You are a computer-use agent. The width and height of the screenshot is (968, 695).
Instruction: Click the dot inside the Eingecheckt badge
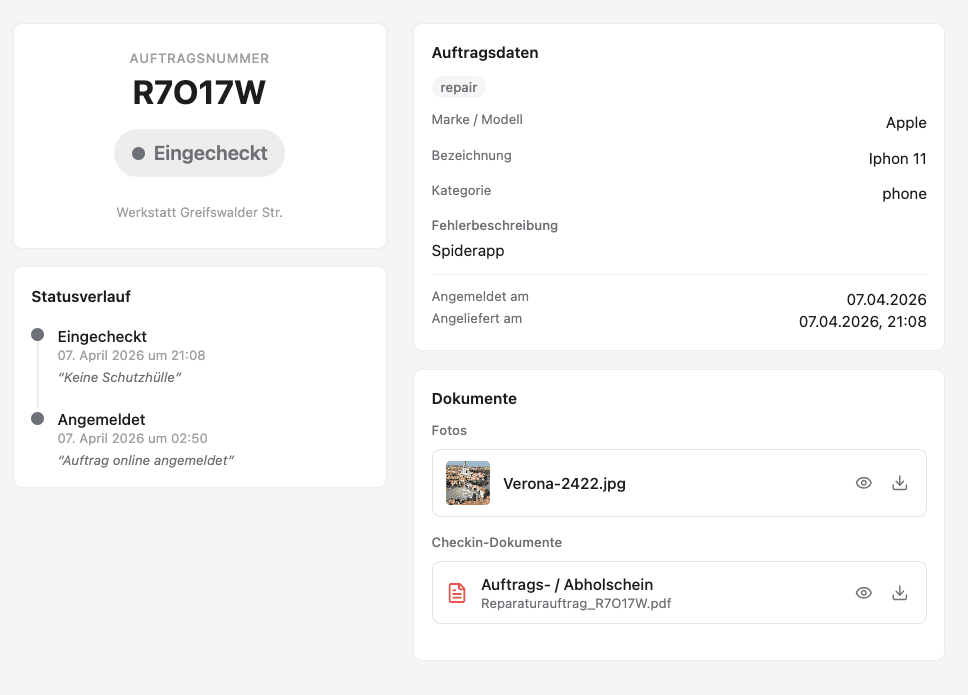click(x=139, y=154)
